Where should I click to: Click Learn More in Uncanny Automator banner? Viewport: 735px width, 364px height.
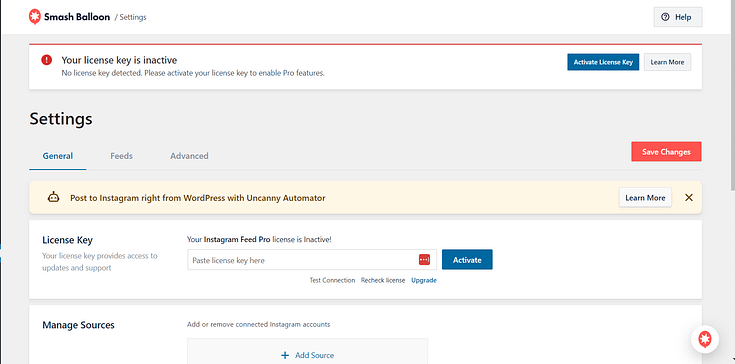click(645, 198)
